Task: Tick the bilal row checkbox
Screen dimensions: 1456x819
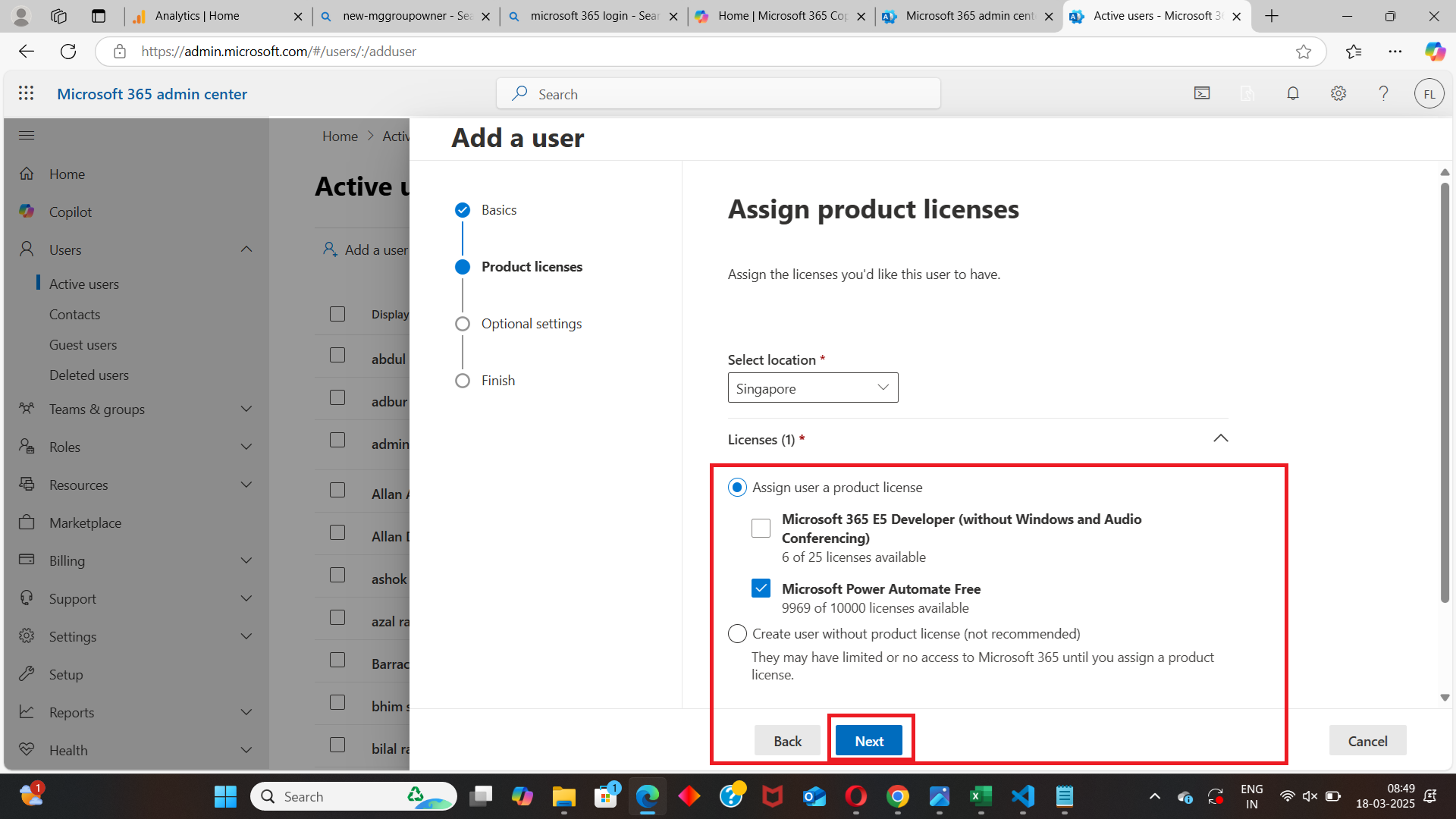Action: (337, 745)
